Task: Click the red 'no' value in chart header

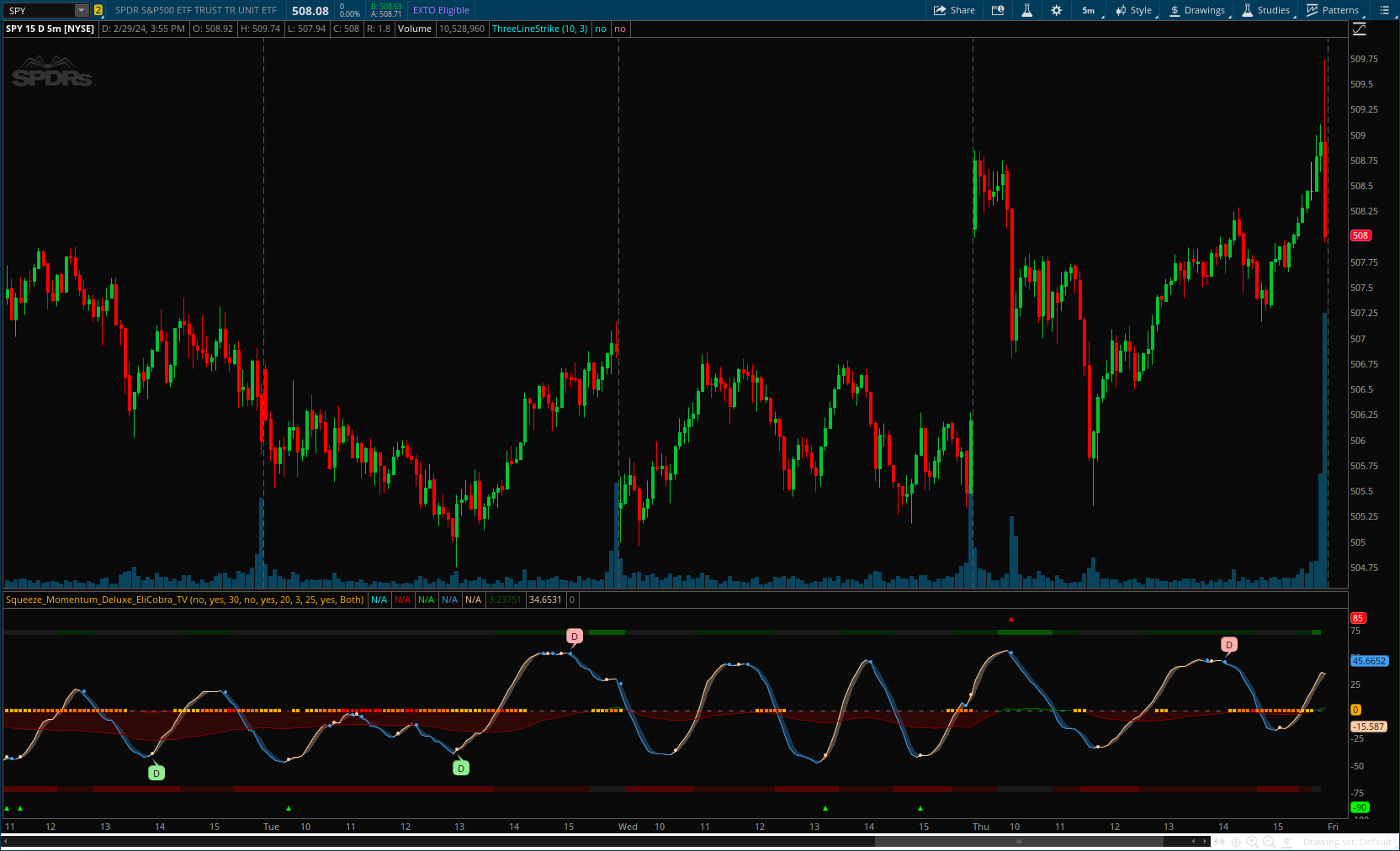Action: click(x=620, y=29)
